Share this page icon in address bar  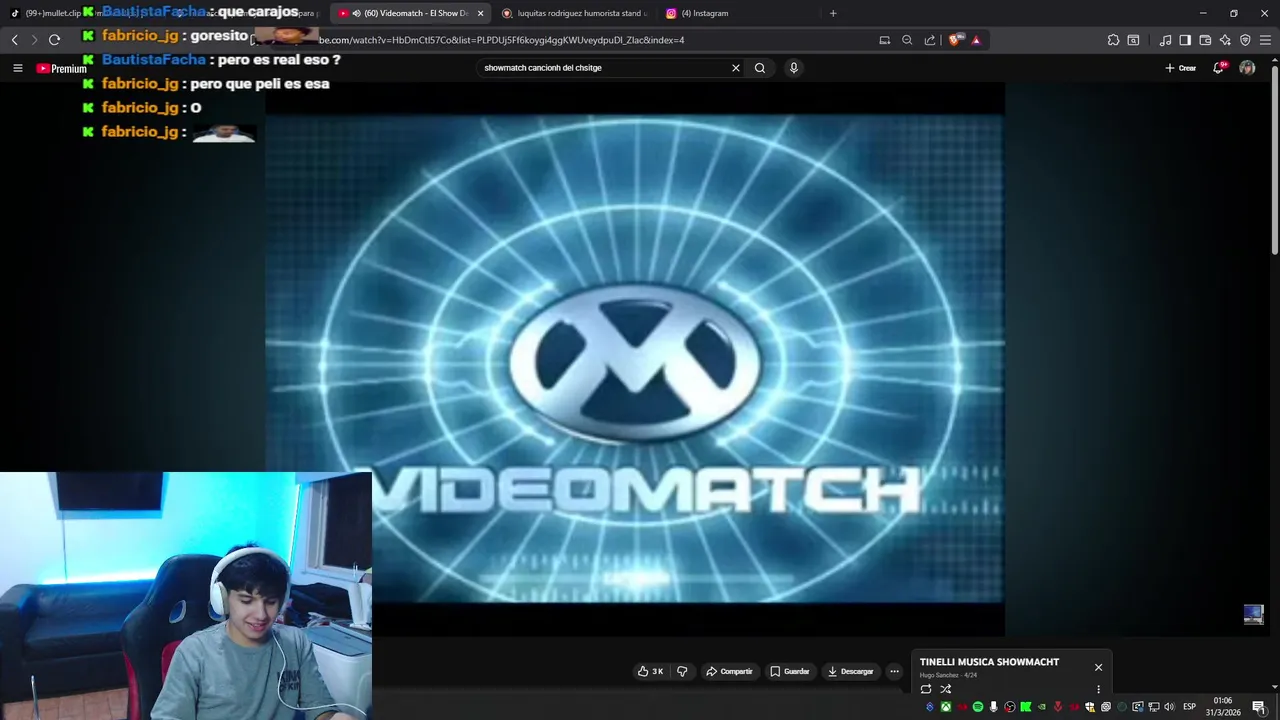pyautogui.click(x=930, y=40)
